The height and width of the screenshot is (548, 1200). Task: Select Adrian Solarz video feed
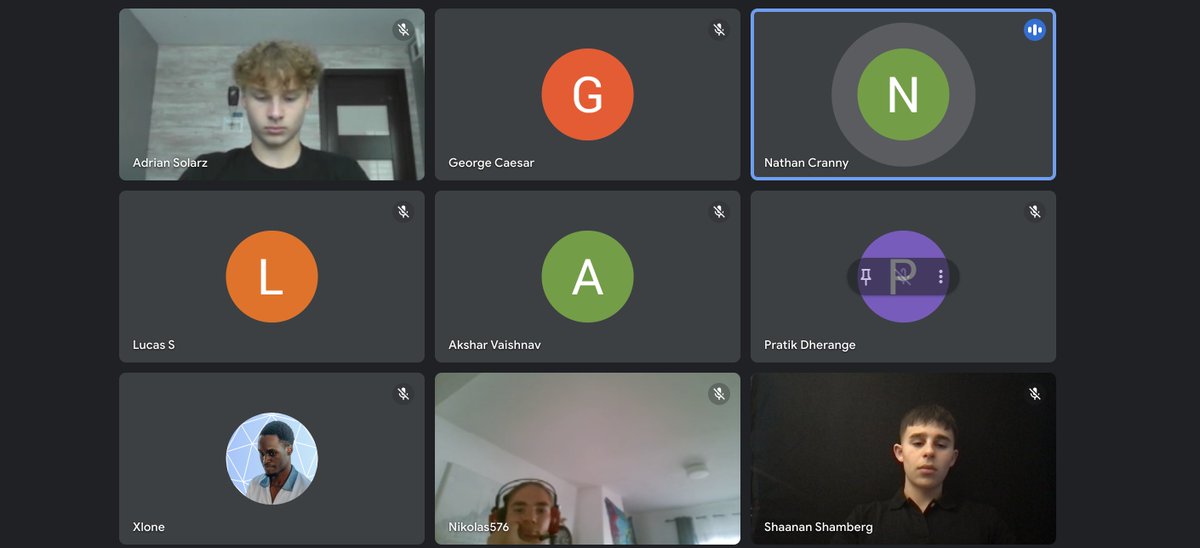pos(272,95)
